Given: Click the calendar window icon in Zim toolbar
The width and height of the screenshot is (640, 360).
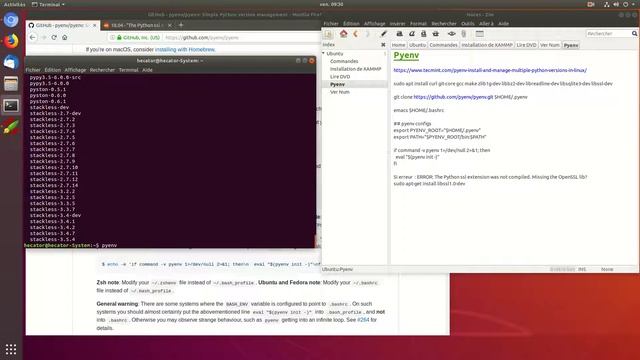Looking at the screenshot, I should [480, 34].
